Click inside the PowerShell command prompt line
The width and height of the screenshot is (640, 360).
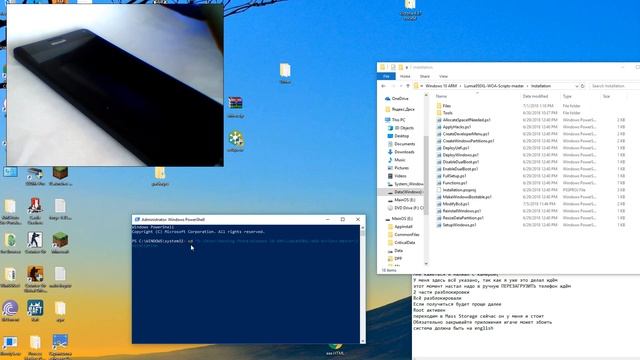pos(245,241)
